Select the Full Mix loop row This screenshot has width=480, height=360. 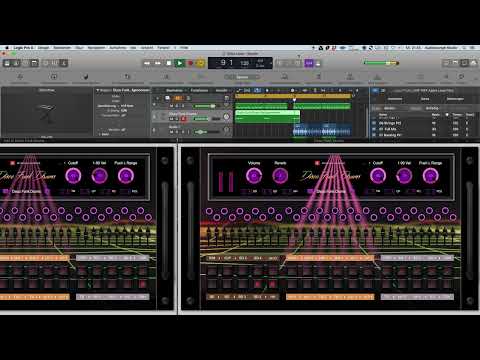pyautogui.click(x=425, y=129)
